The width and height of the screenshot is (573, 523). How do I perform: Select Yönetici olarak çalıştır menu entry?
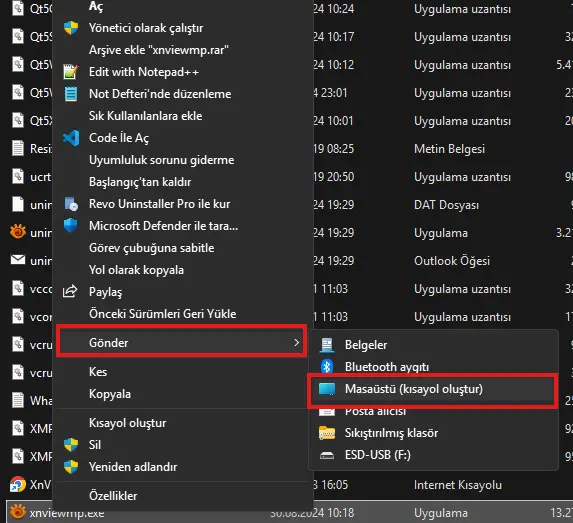146,28
